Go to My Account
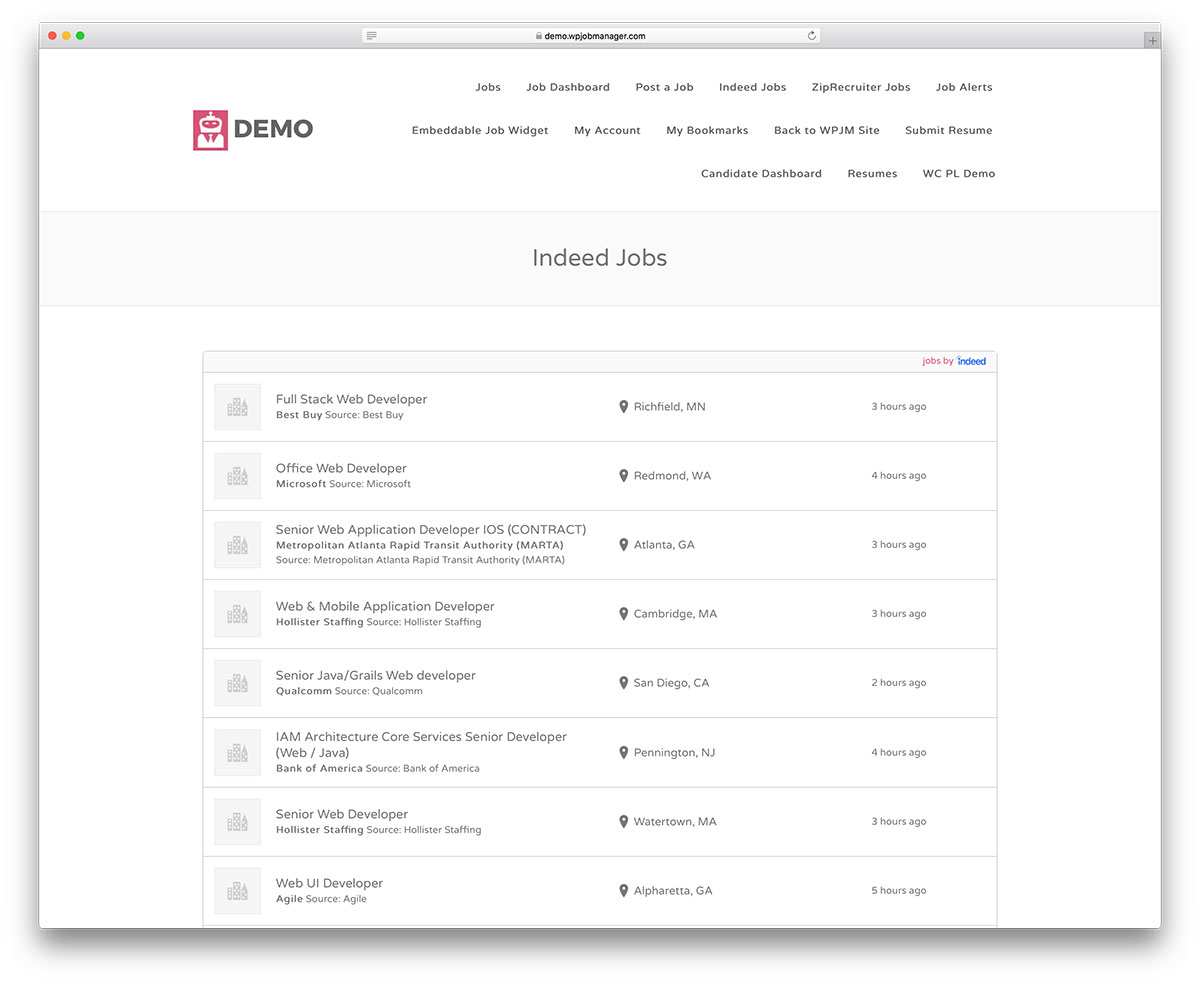The height and width of the screenshot is (984, 1200). pyautogui.click(x=607, y=130)
